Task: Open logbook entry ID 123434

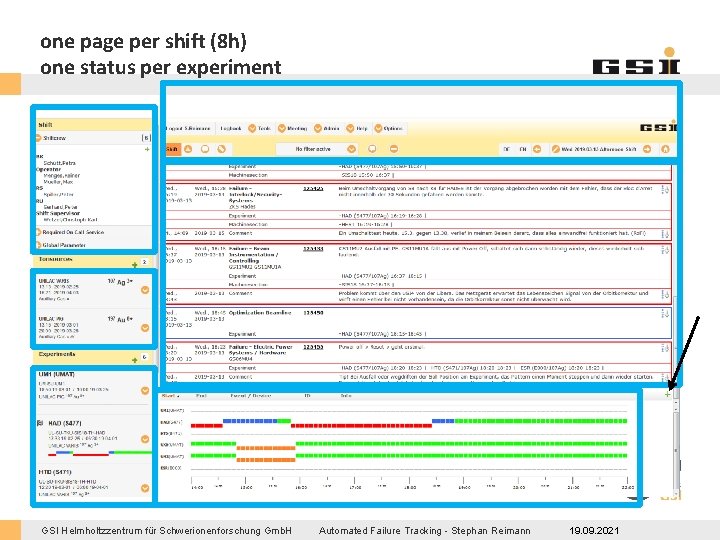Action: pyautogui.click(x=313, y=248)
